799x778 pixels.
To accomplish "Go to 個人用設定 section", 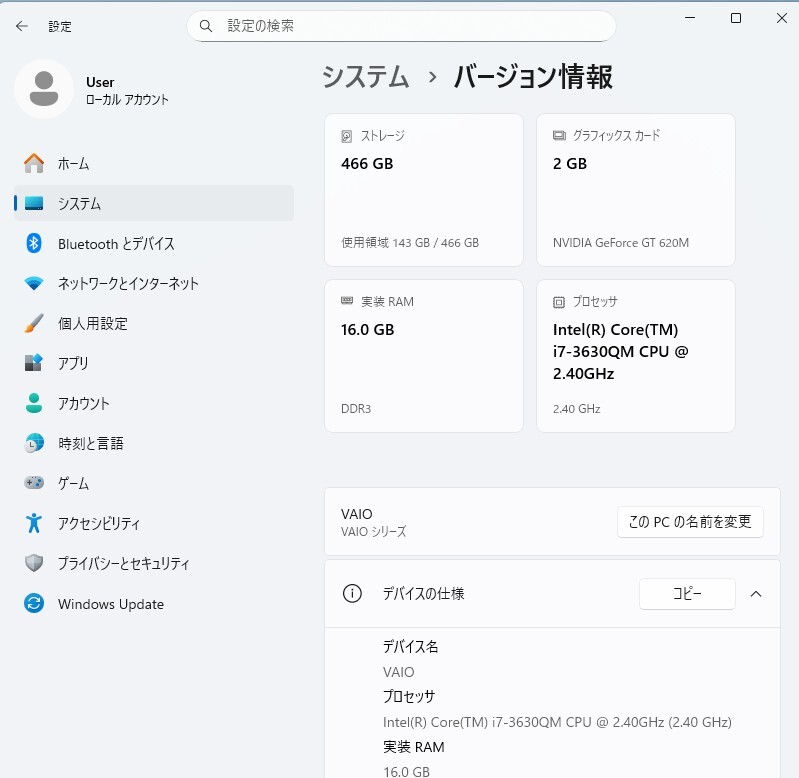I will pos(154,323).
